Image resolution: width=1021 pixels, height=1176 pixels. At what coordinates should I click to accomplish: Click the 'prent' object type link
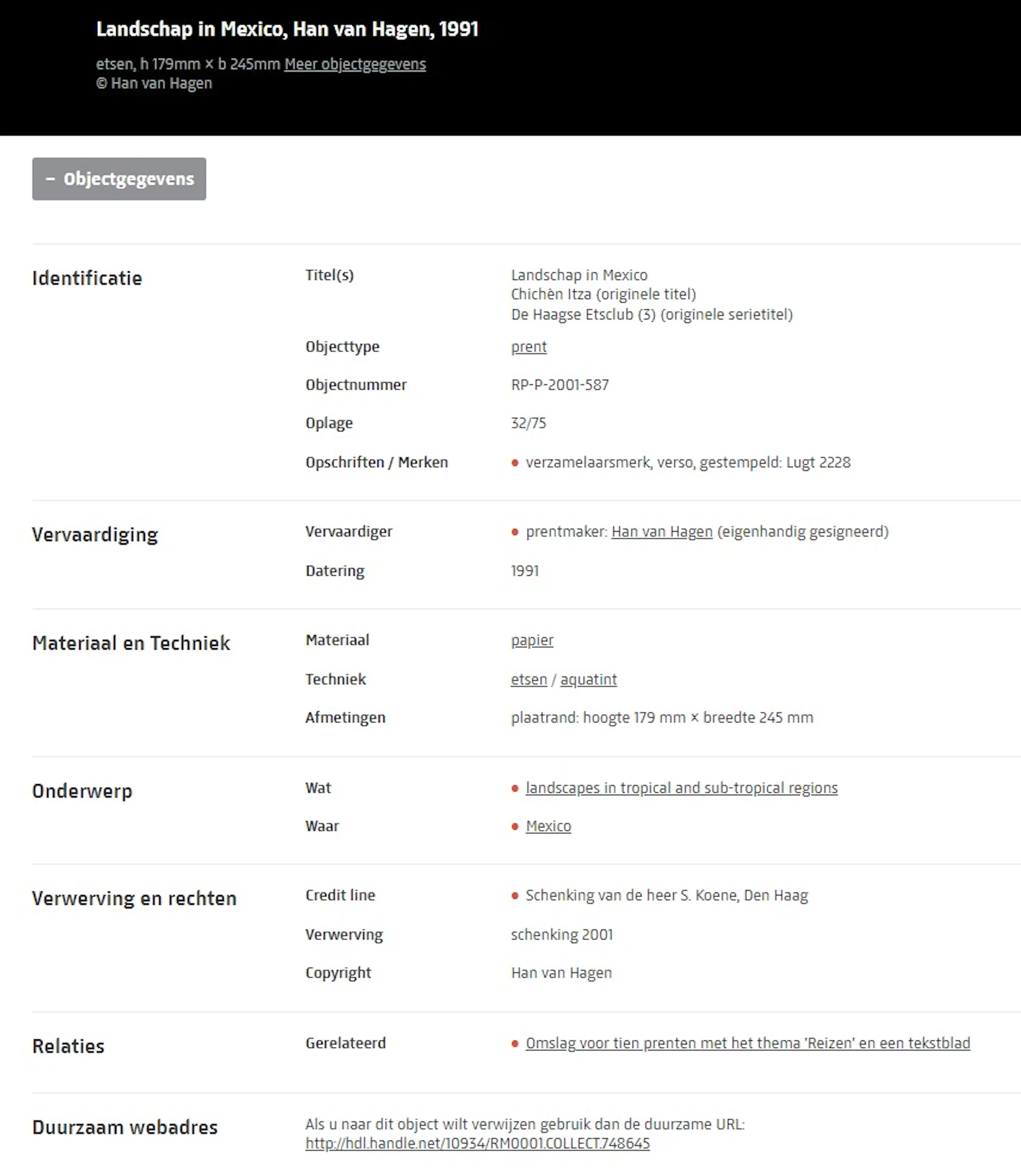coord(528,347)
